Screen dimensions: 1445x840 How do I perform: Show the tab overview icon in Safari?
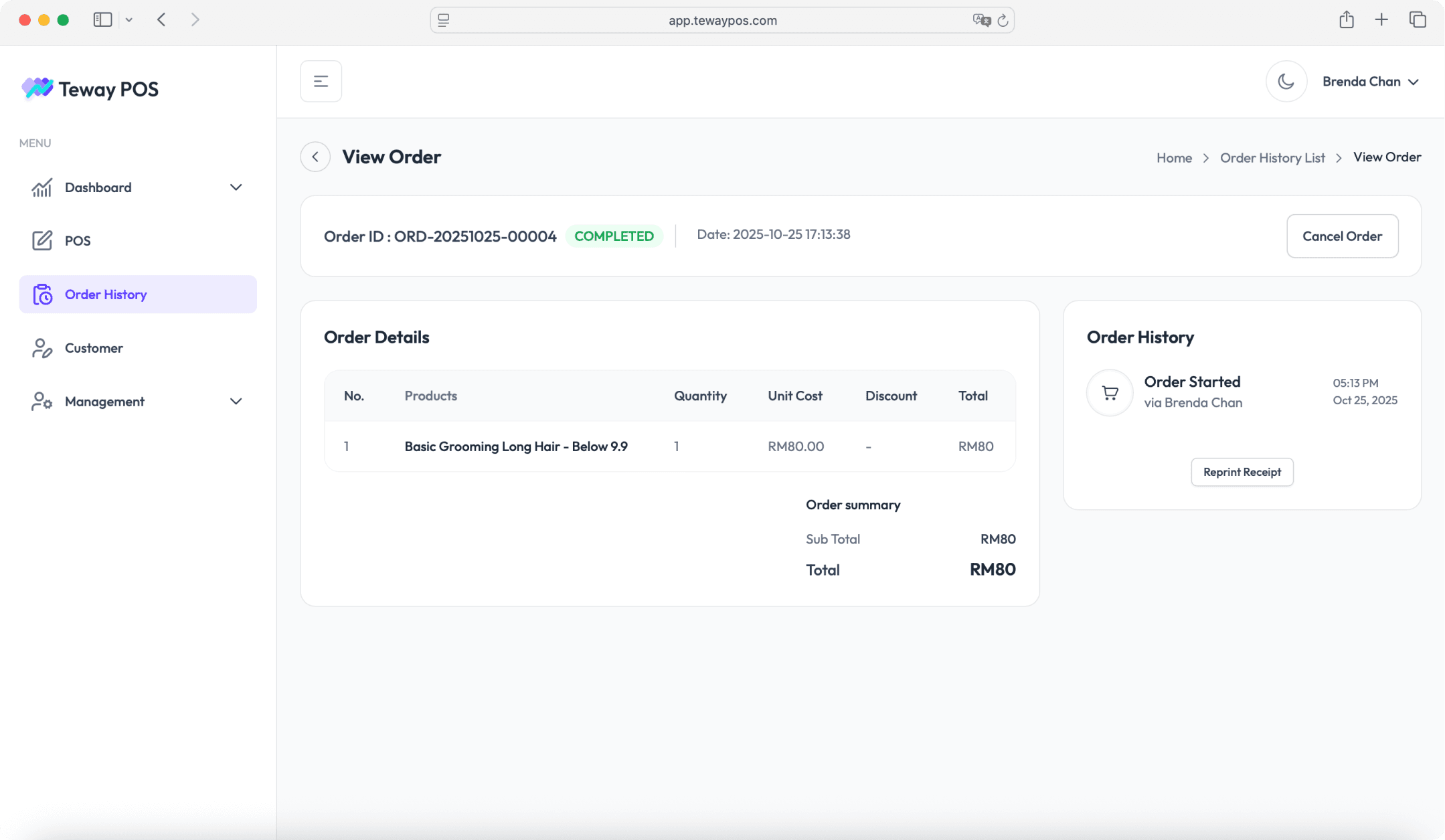(x=1418, y=20)
